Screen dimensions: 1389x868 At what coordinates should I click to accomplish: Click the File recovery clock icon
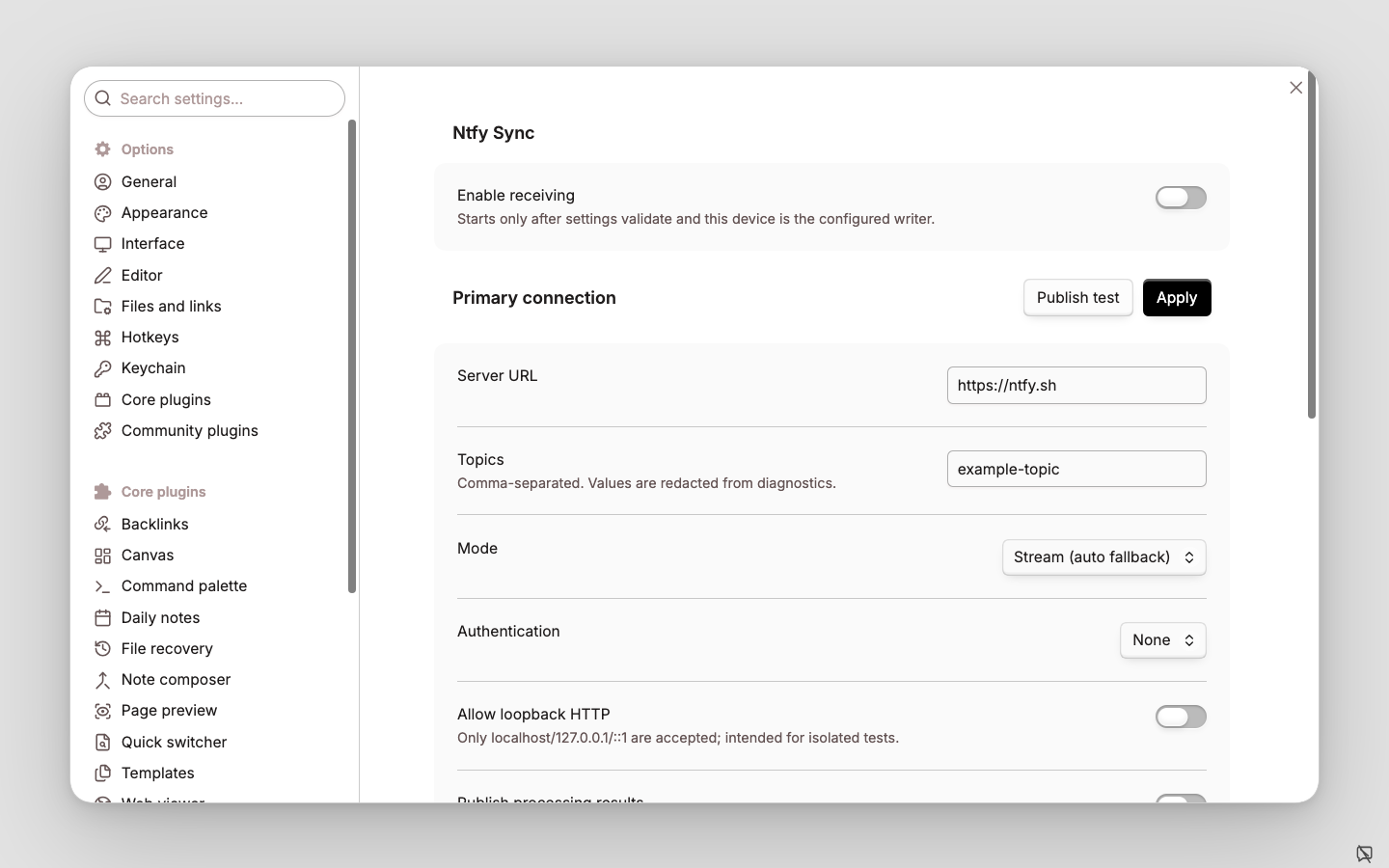point(103,649)
